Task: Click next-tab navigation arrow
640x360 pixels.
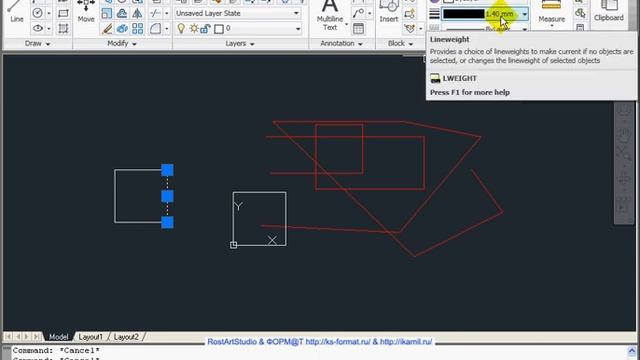Action: pos(27,337)
